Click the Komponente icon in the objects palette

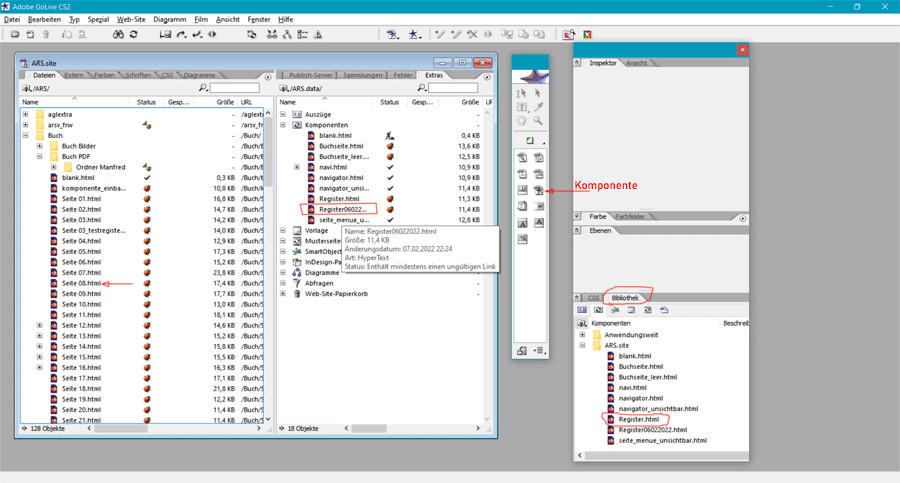pos(538,189)
